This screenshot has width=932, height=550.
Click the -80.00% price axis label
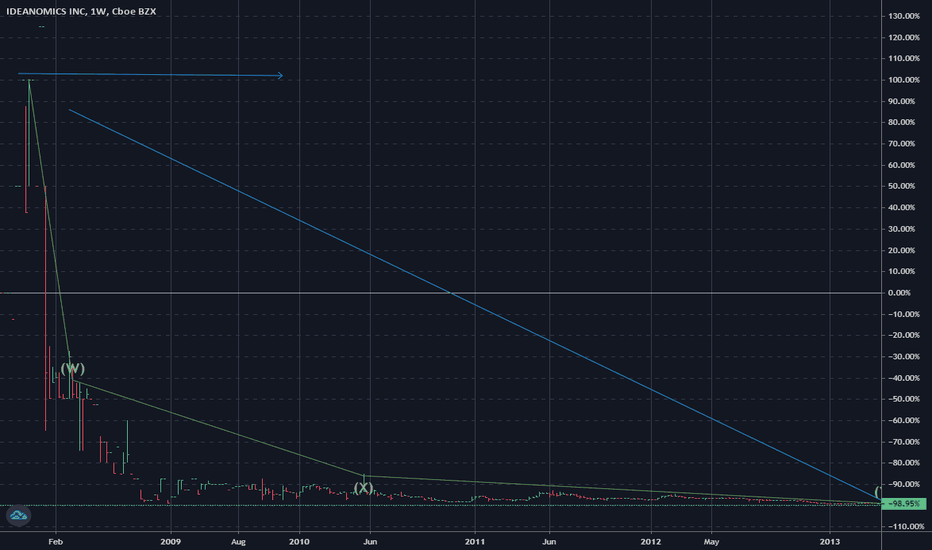tap(903, 462)
